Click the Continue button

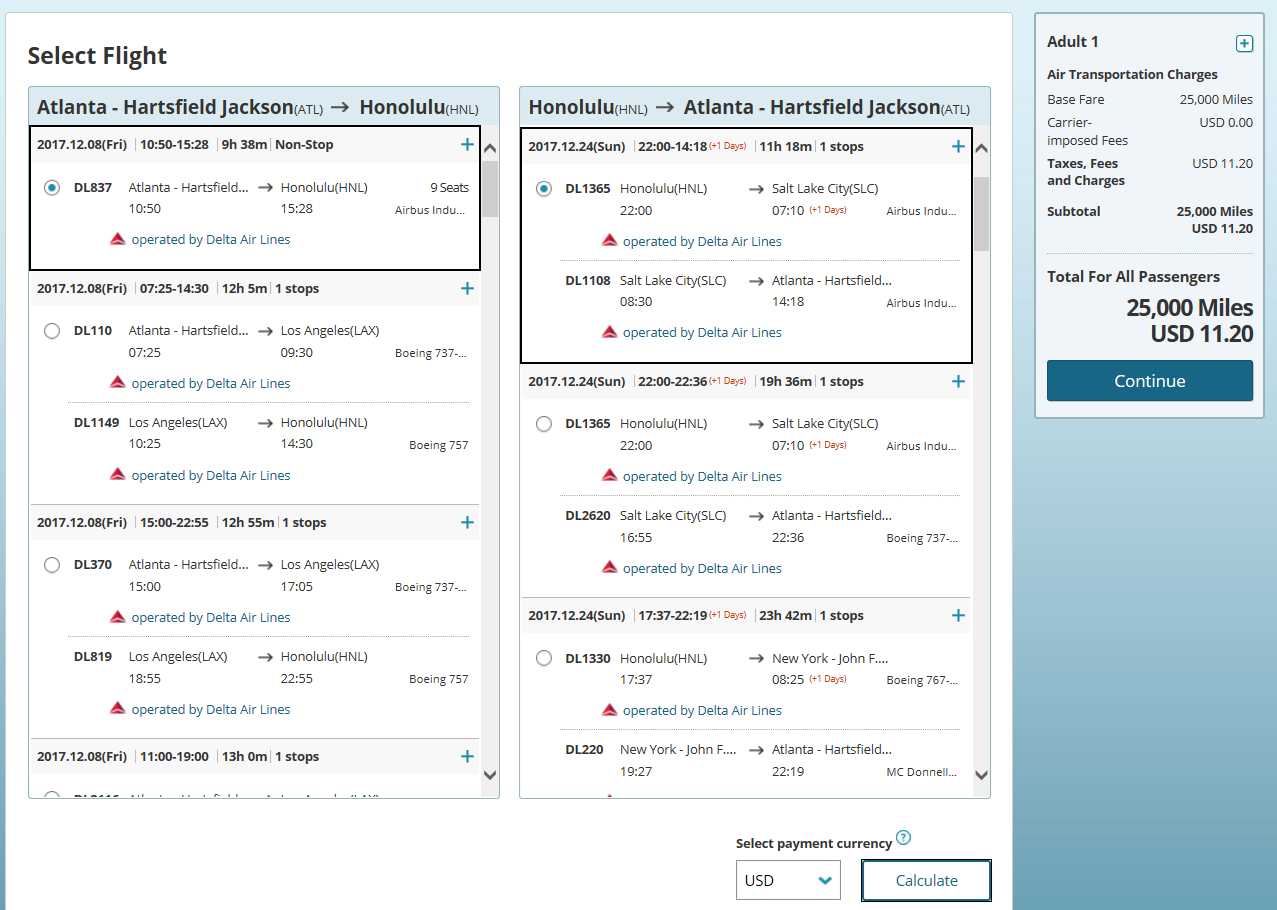point(1150,381)
